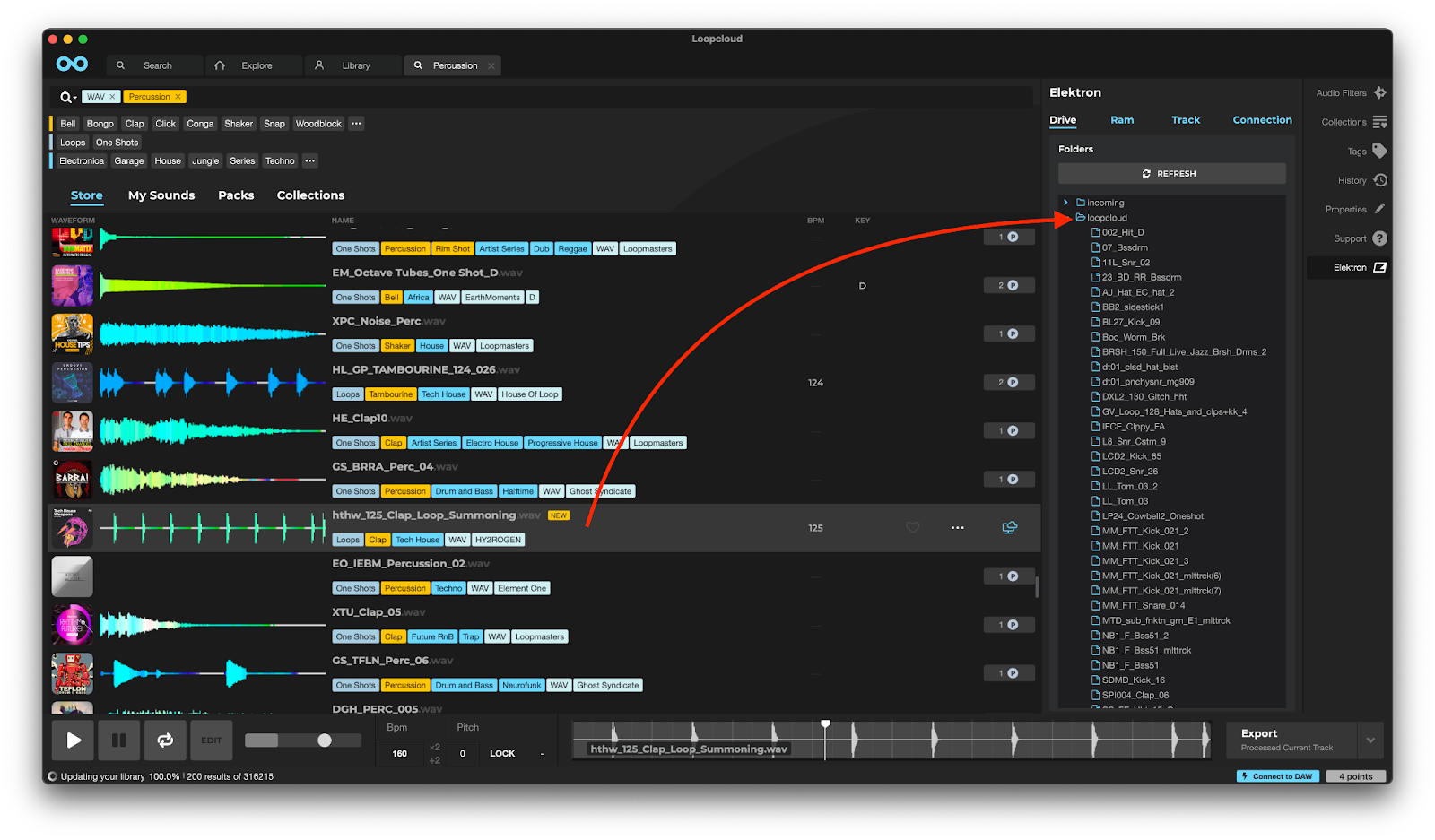Pause playback with the Pause button
Screen dimensions: 1435x840
[x=118, y=740]
